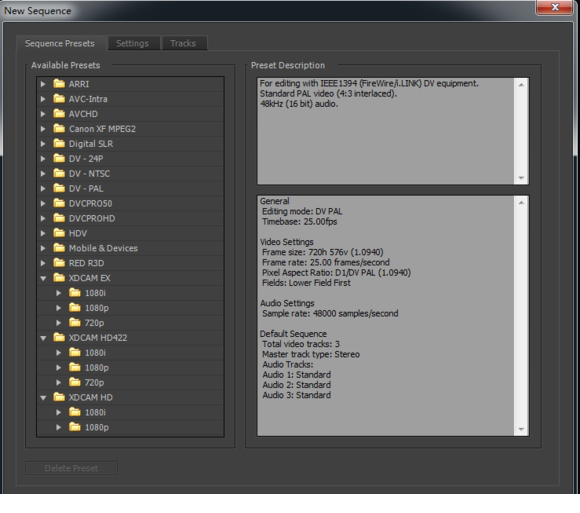
Task: Click 'Standard PAL video (4:3 interlaced).' text
Action: [x=328, y=94]
